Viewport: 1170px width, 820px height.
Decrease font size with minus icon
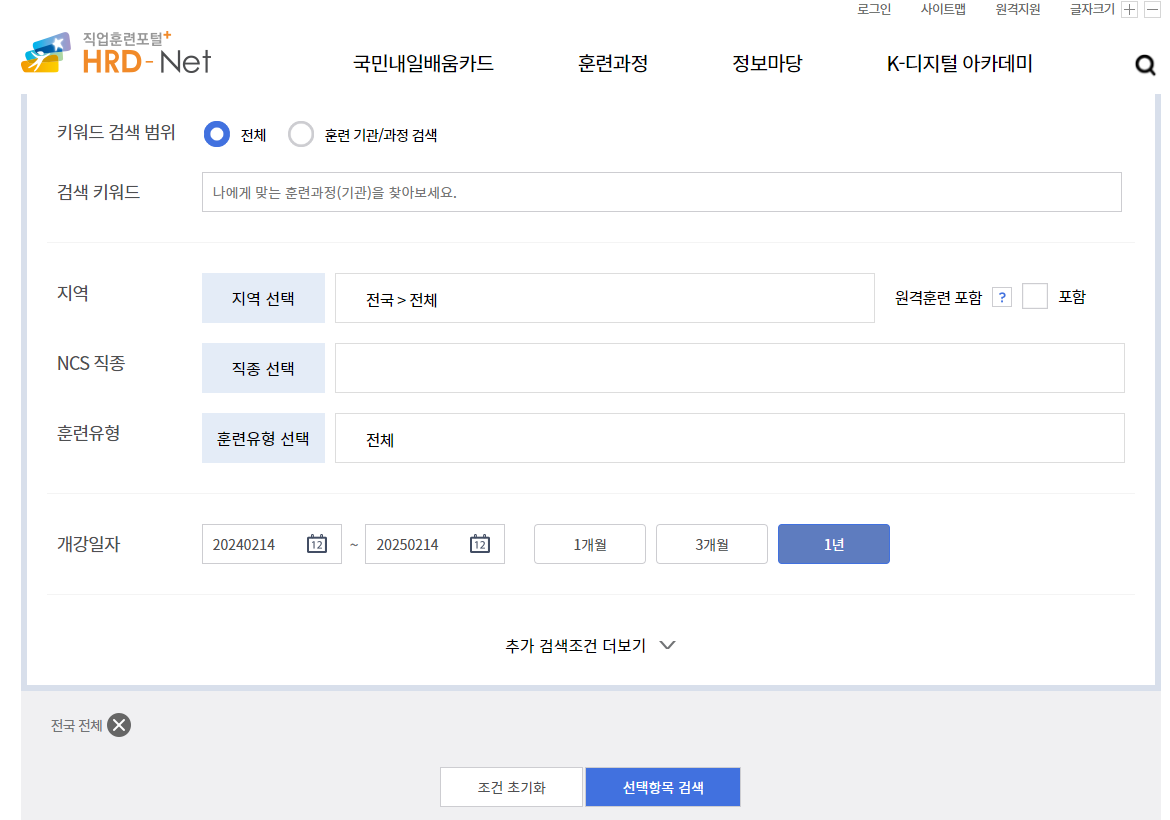coord(1151,10)
